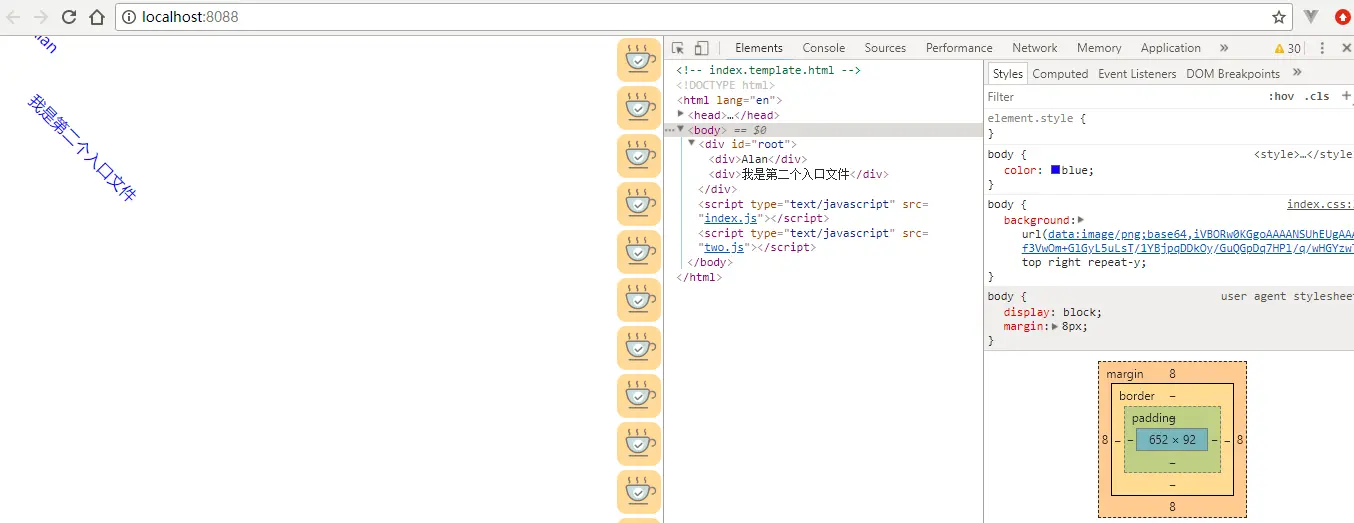Image resolution: width=1354 pixels, height=523 pixels.
Task: Select the Computed sidebar tab
Action: click(1060, 74)
